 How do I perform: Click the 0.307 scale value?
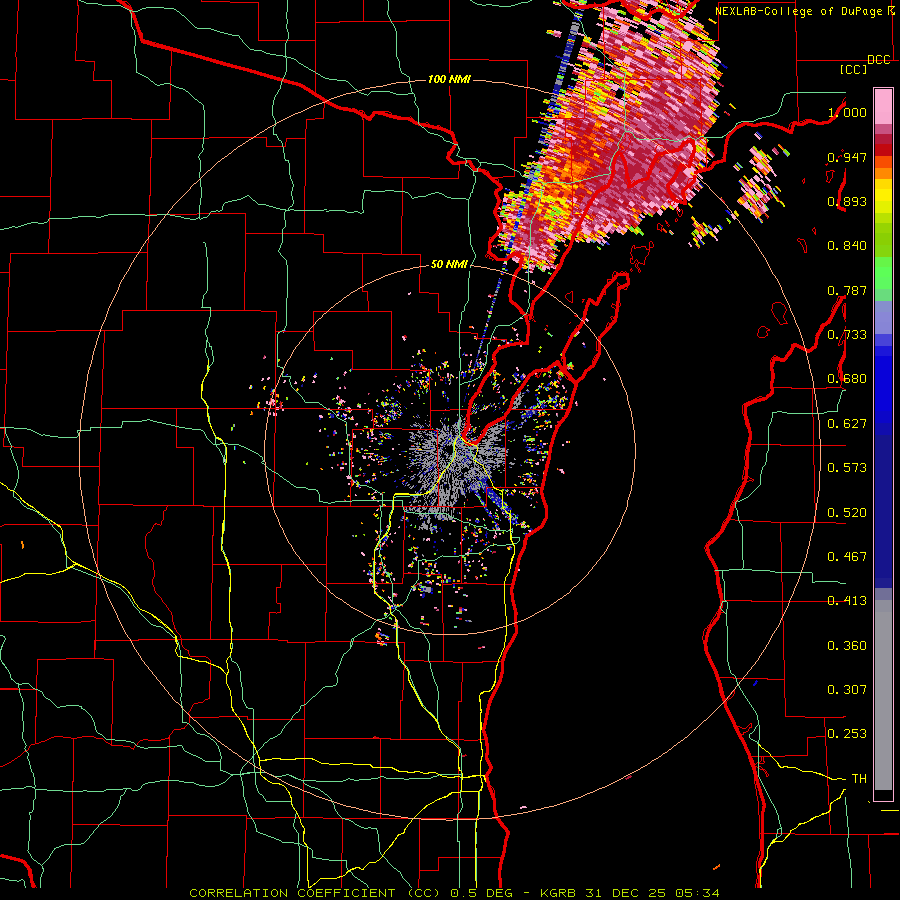[847, 690]
